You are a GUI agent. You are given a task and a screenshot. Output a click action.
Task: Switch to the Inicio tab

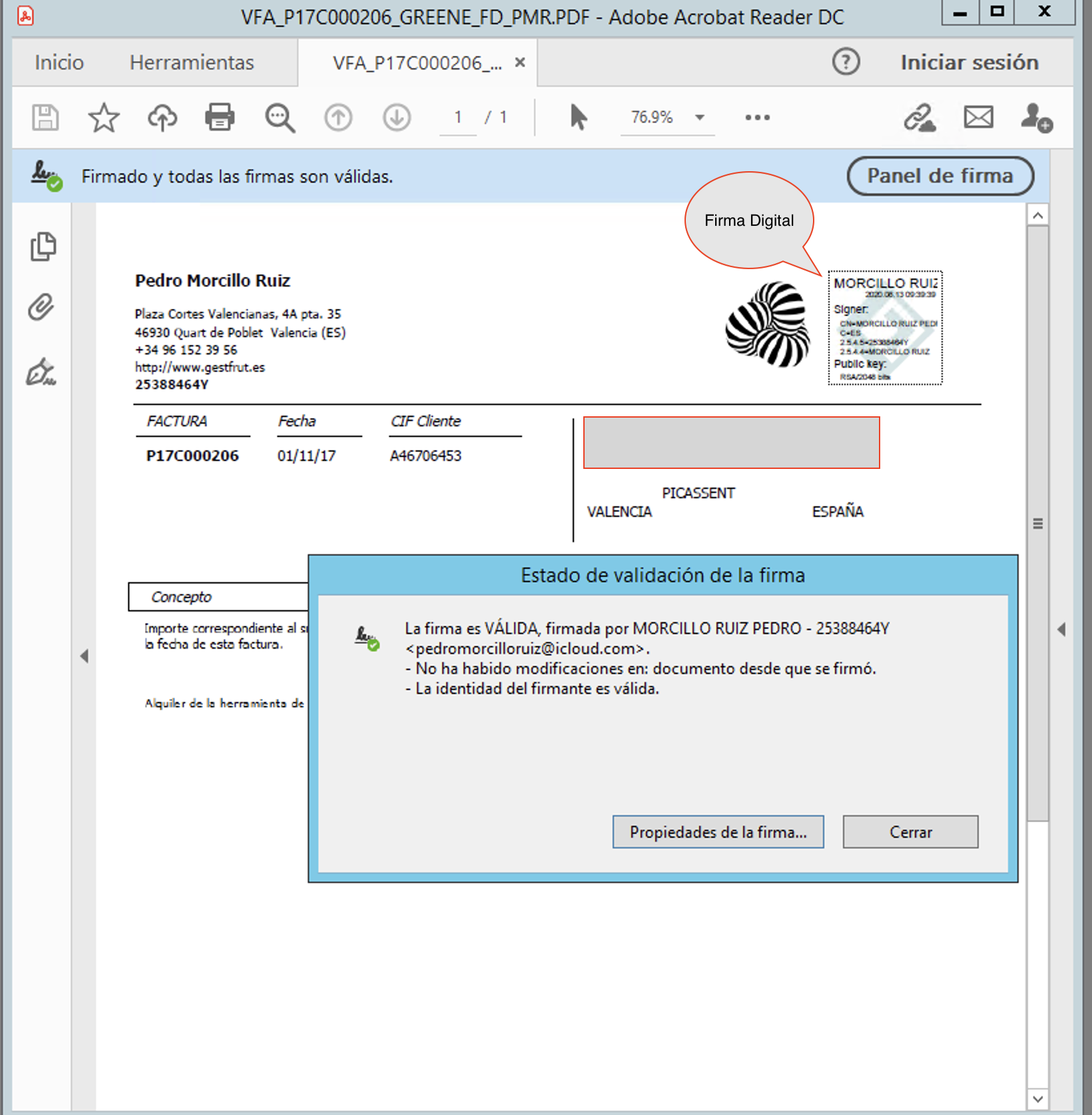[x=59, y=63]
